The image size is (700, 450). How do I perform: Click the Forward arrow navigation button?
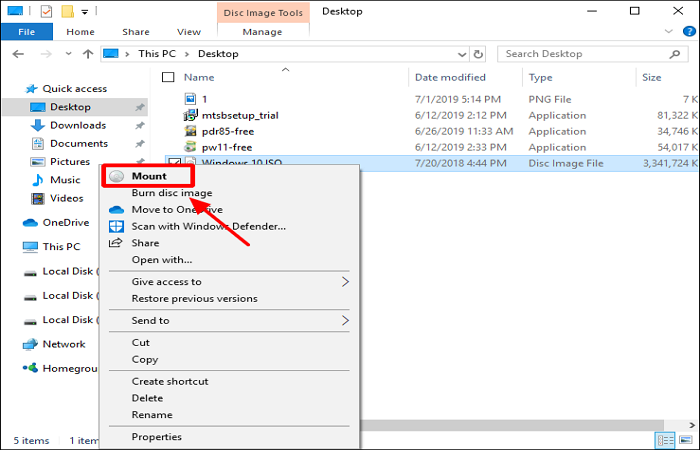tap(46, 54)
